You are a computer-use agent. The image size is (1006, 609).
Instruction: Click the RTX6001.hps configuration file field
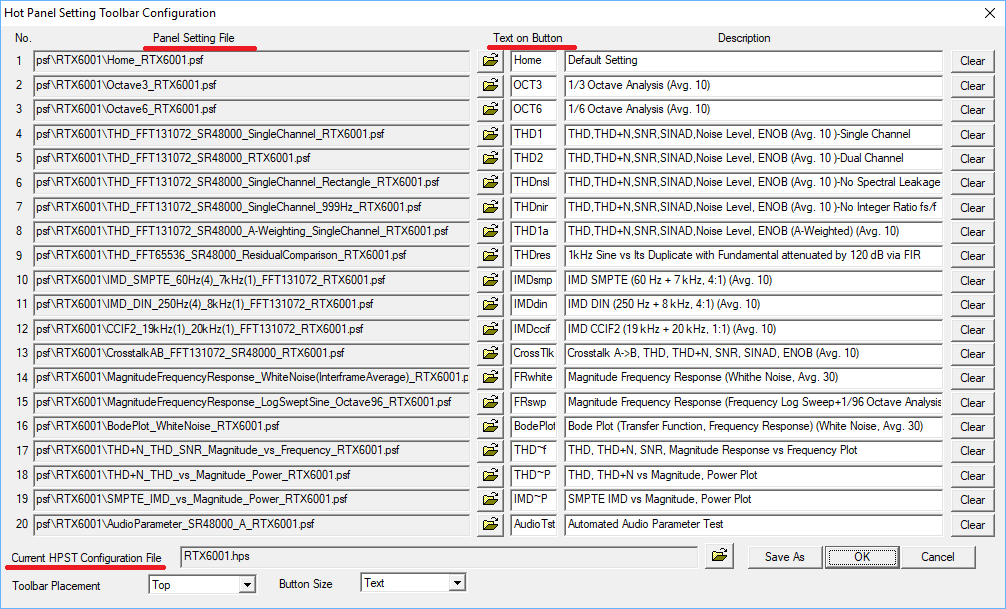pos(439,556)
